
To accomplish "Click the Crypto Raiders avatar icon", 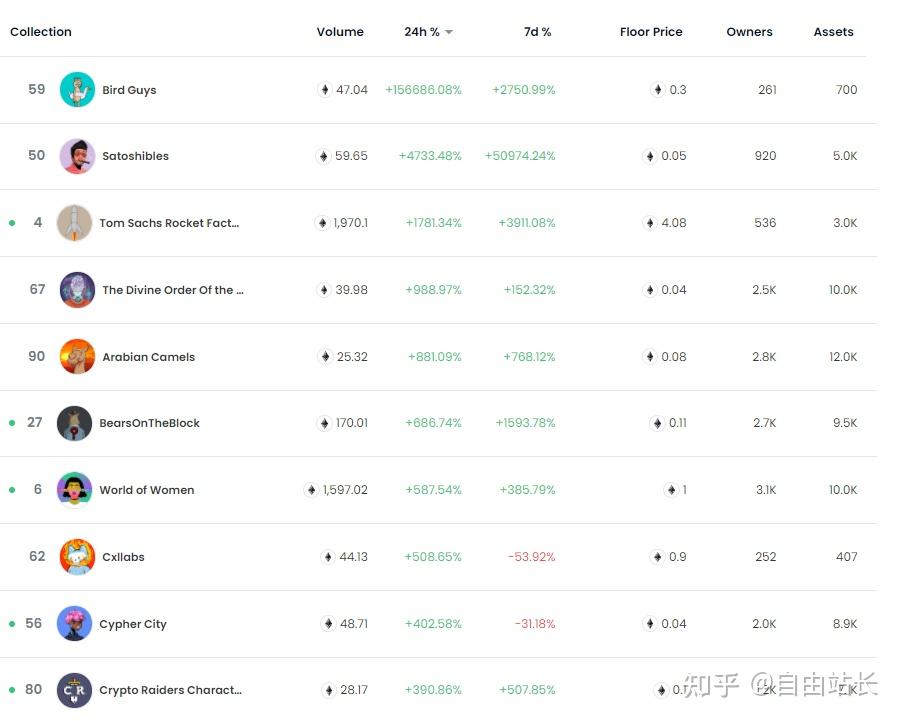I will tap(74, 690).
